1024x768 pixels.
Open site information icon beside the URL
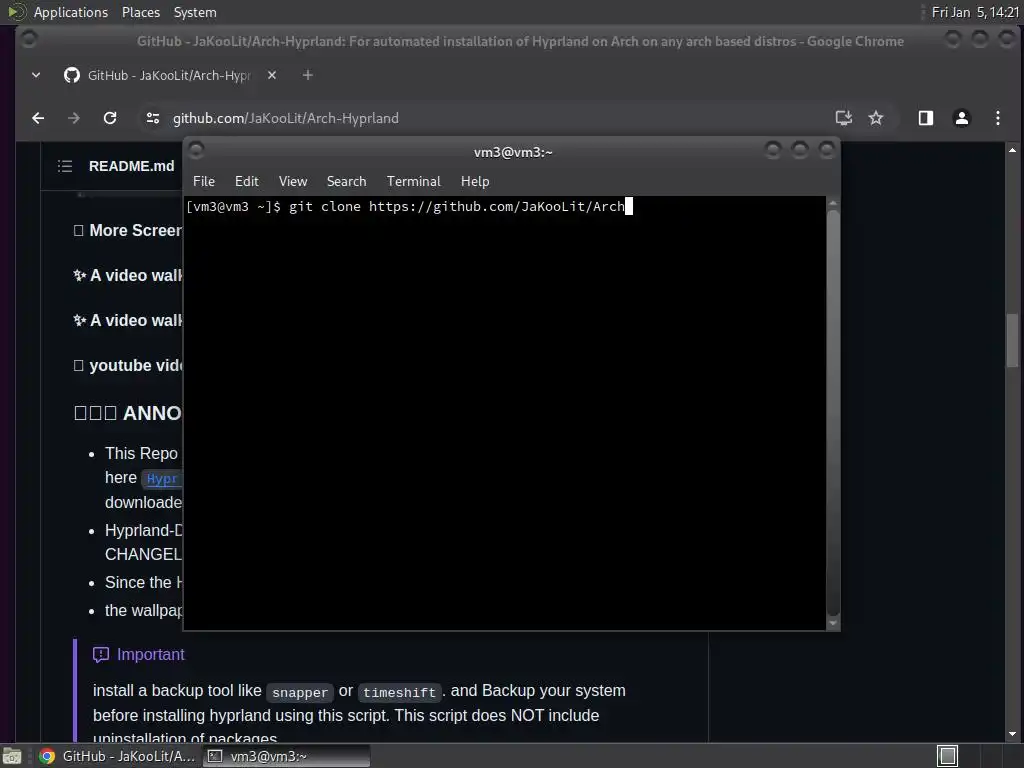pyautogui.click(x=153, y=118)
